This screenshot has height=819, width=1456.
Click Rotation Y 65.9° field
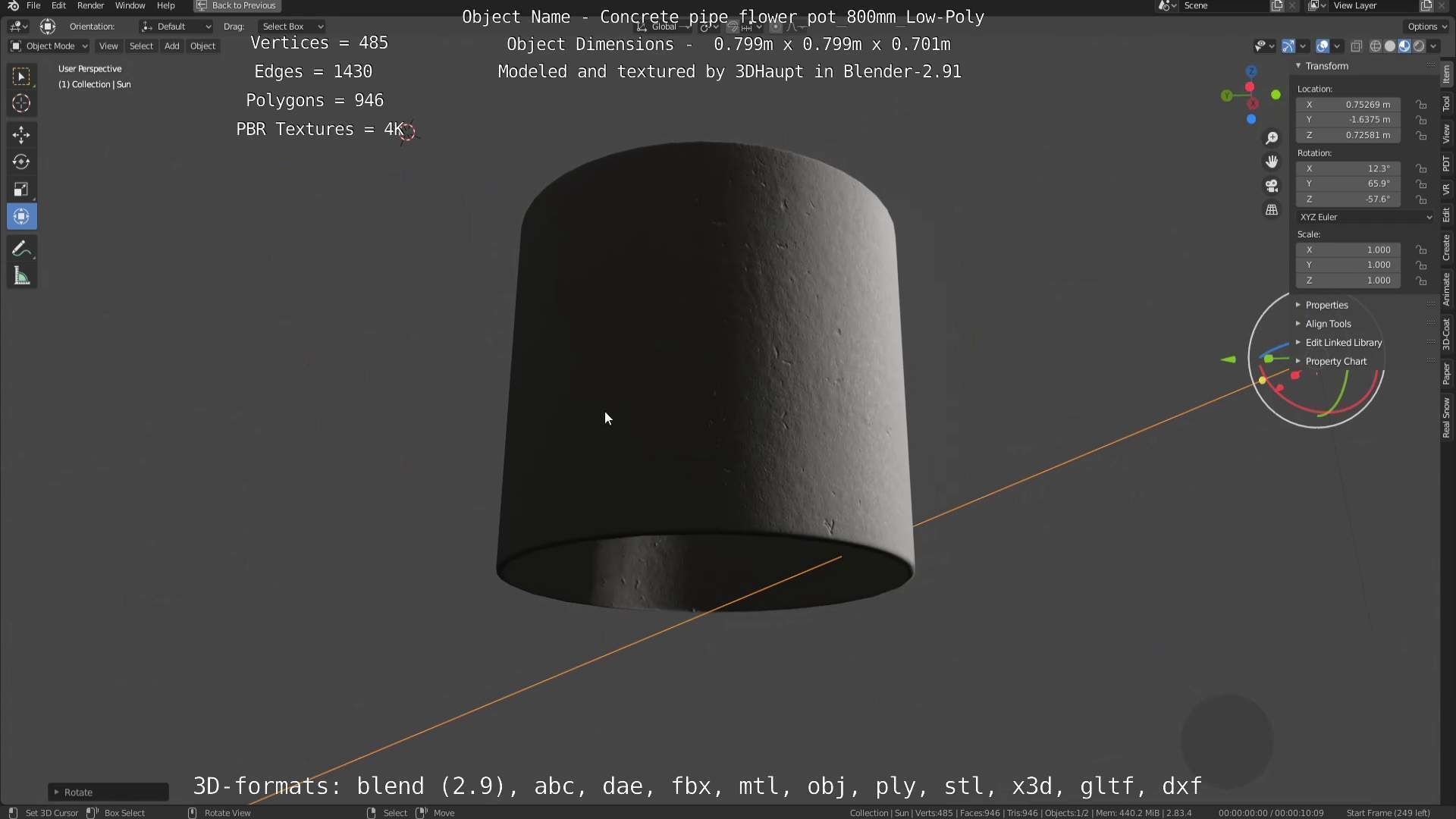coord(1348,184)
